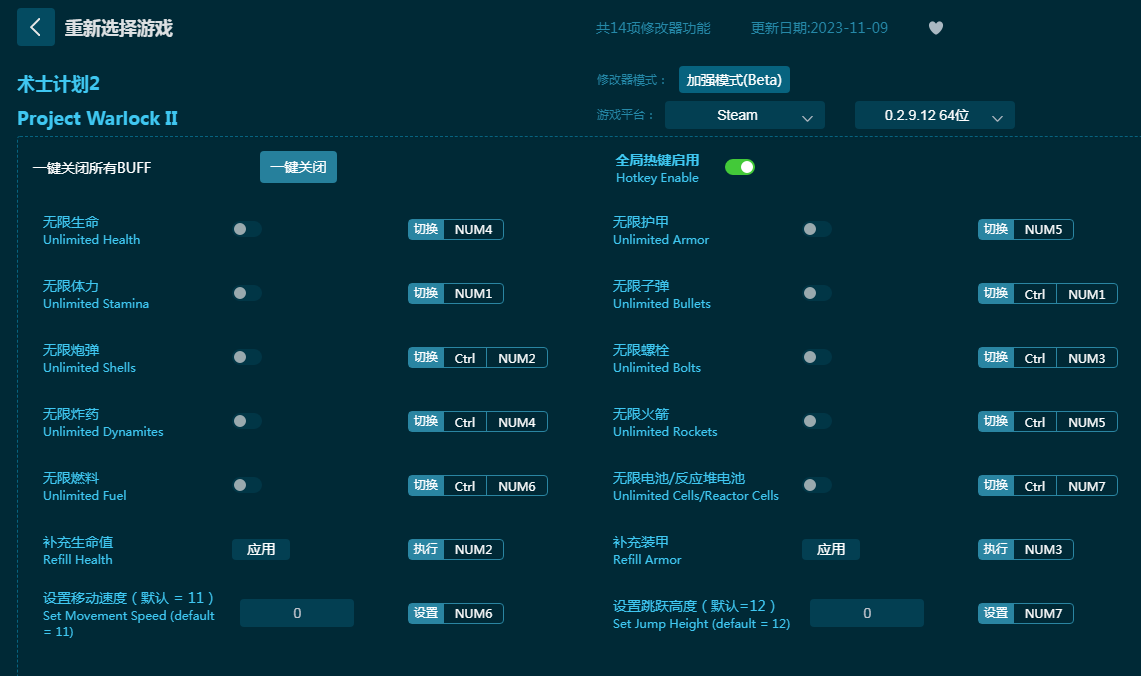Click the NUM2 execute hotkey for Refill Health
The width and height of the screenshot is (1141, 676).
pos(456,550)
